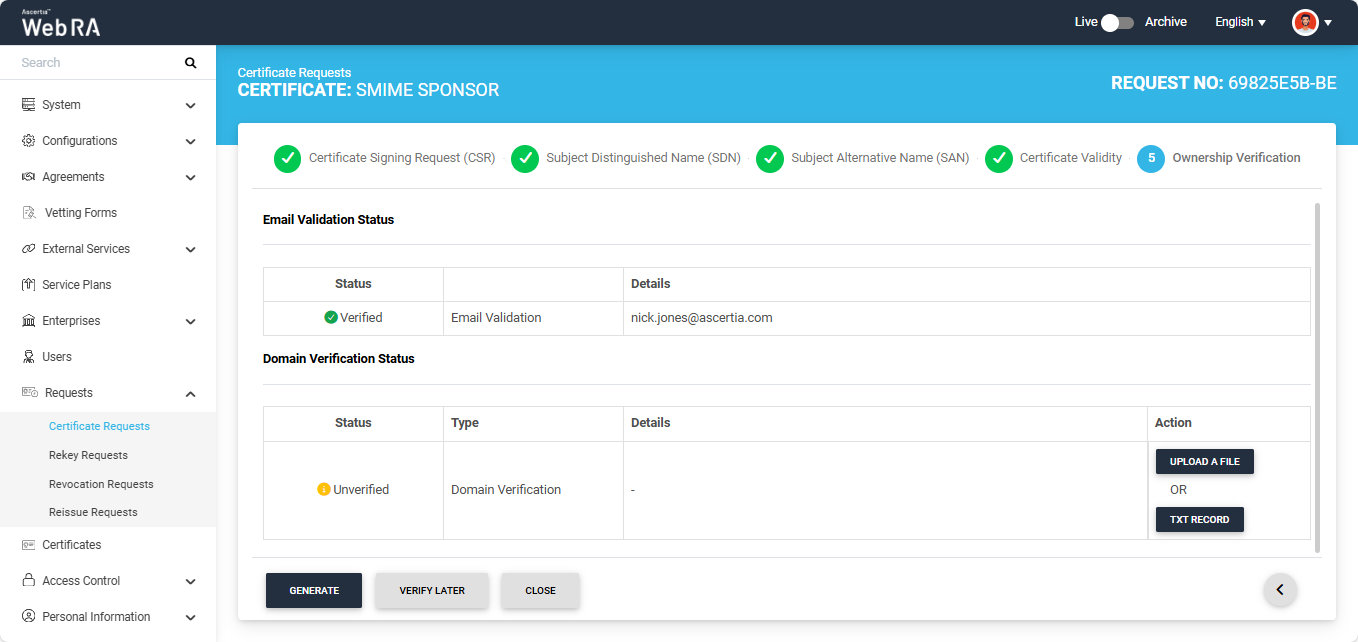1358x642 pixels.
Task: Click the Upload a File button
Action: 1204,462
